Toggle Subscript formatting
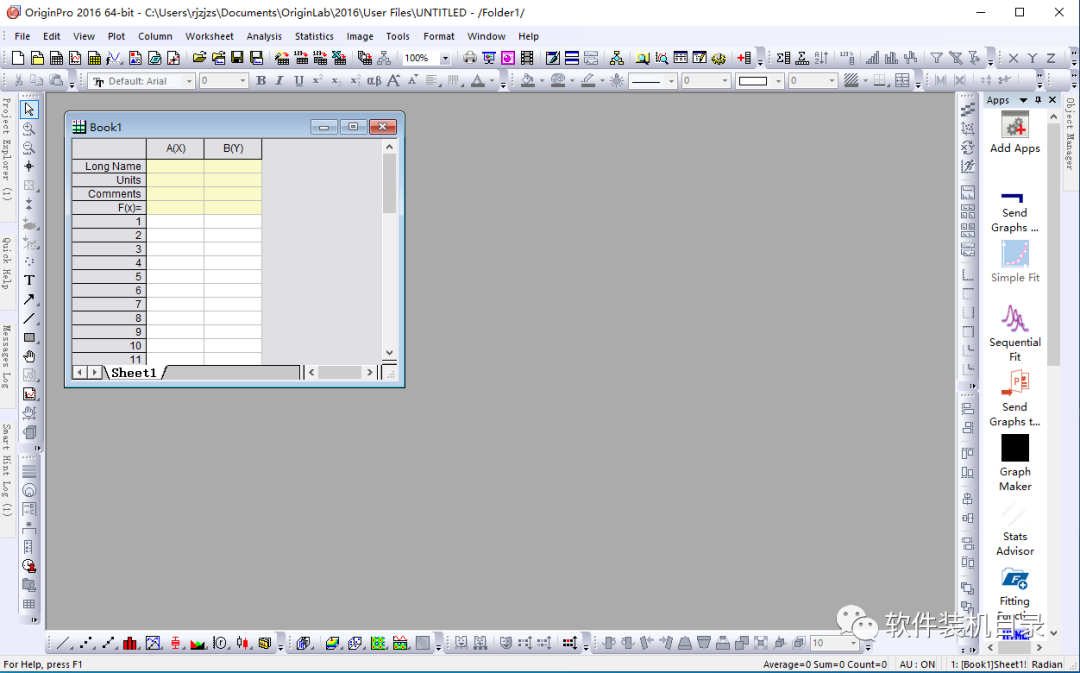The height and width of the screenshot is (673, 1080). click(x=336, y=81)
